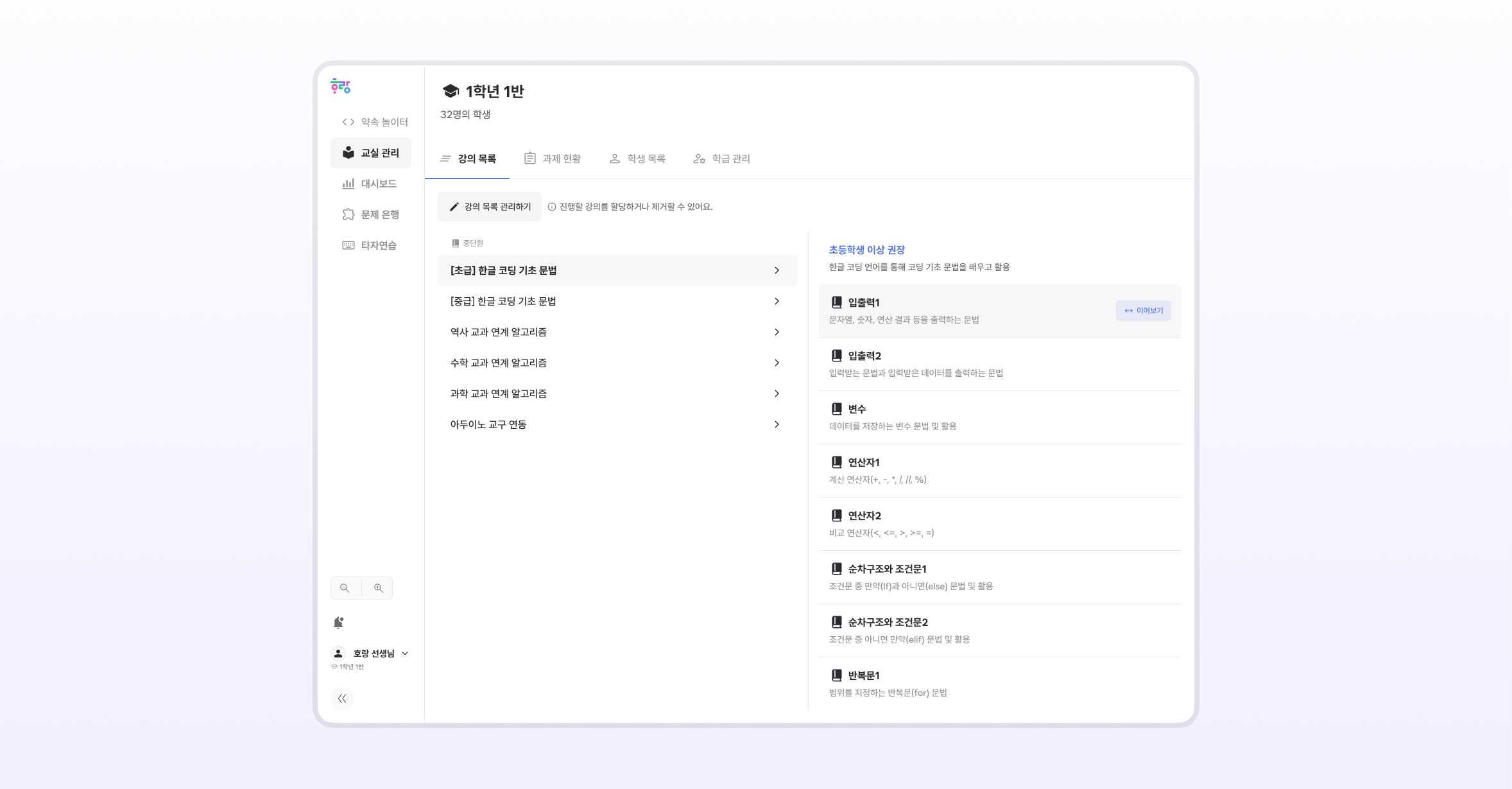1512x789 pixels.
Task: Go to 대시보드 in the sidebar
Action: point(370,184)
